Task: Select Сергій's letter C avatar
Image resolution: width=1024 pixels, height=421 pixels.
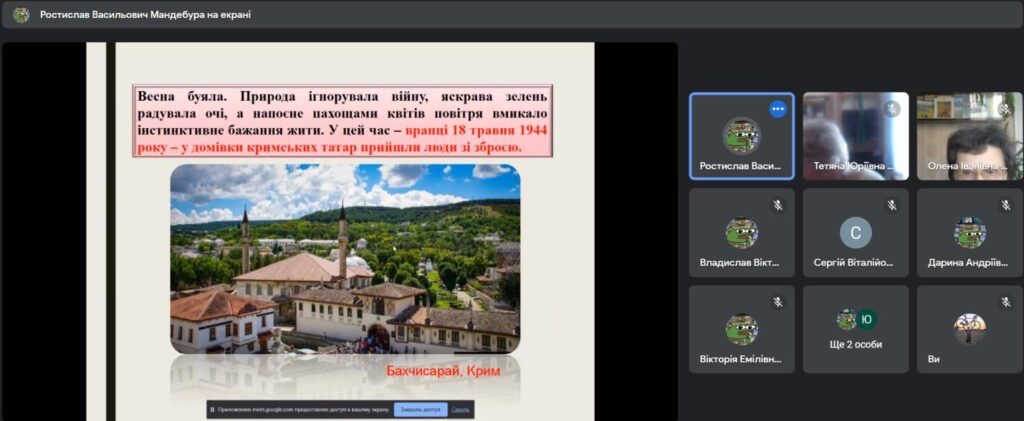Action: [x=856, y=233]
